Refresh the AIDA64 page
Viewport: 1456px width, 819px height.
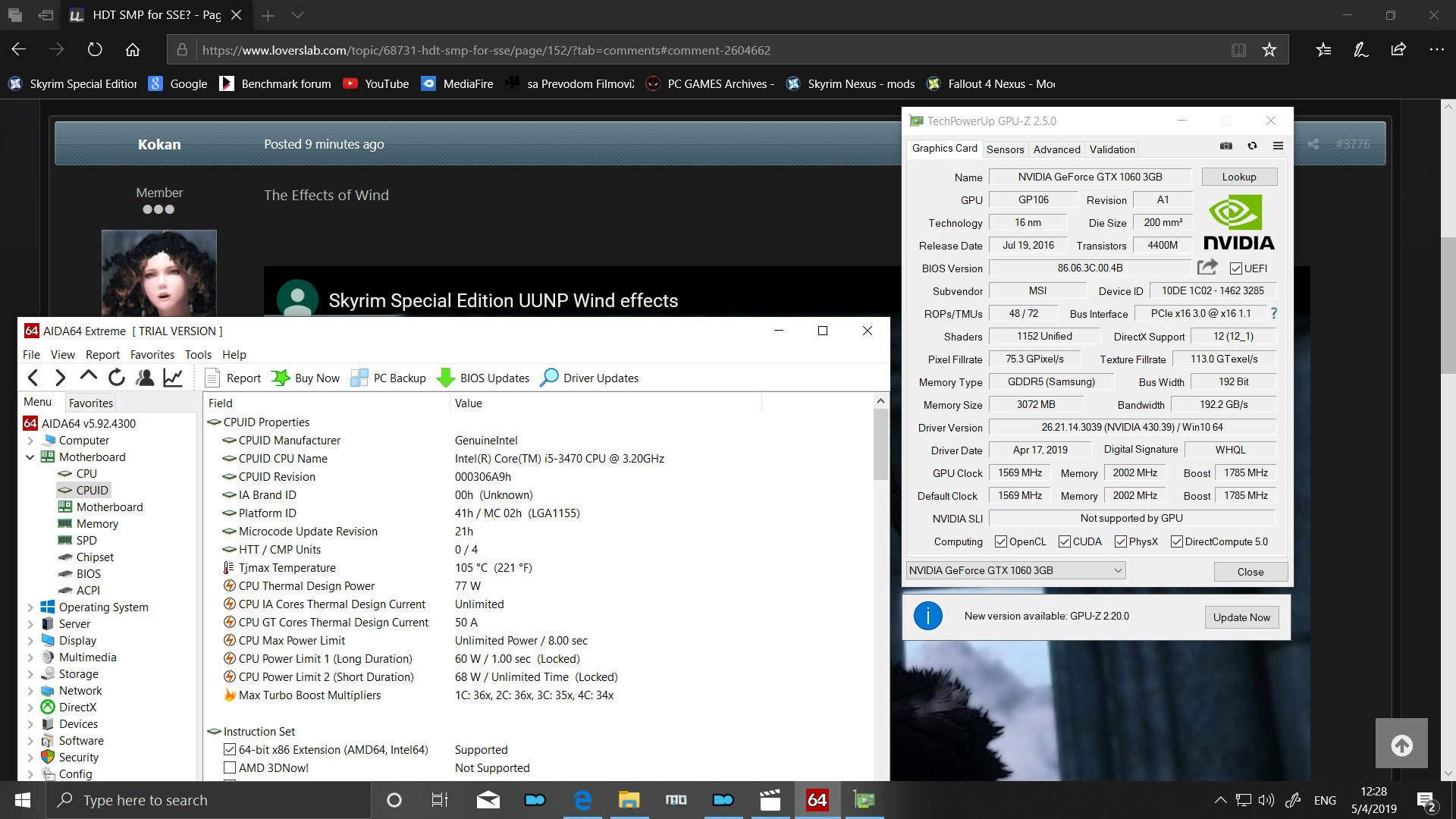click(x=116, y=378)
